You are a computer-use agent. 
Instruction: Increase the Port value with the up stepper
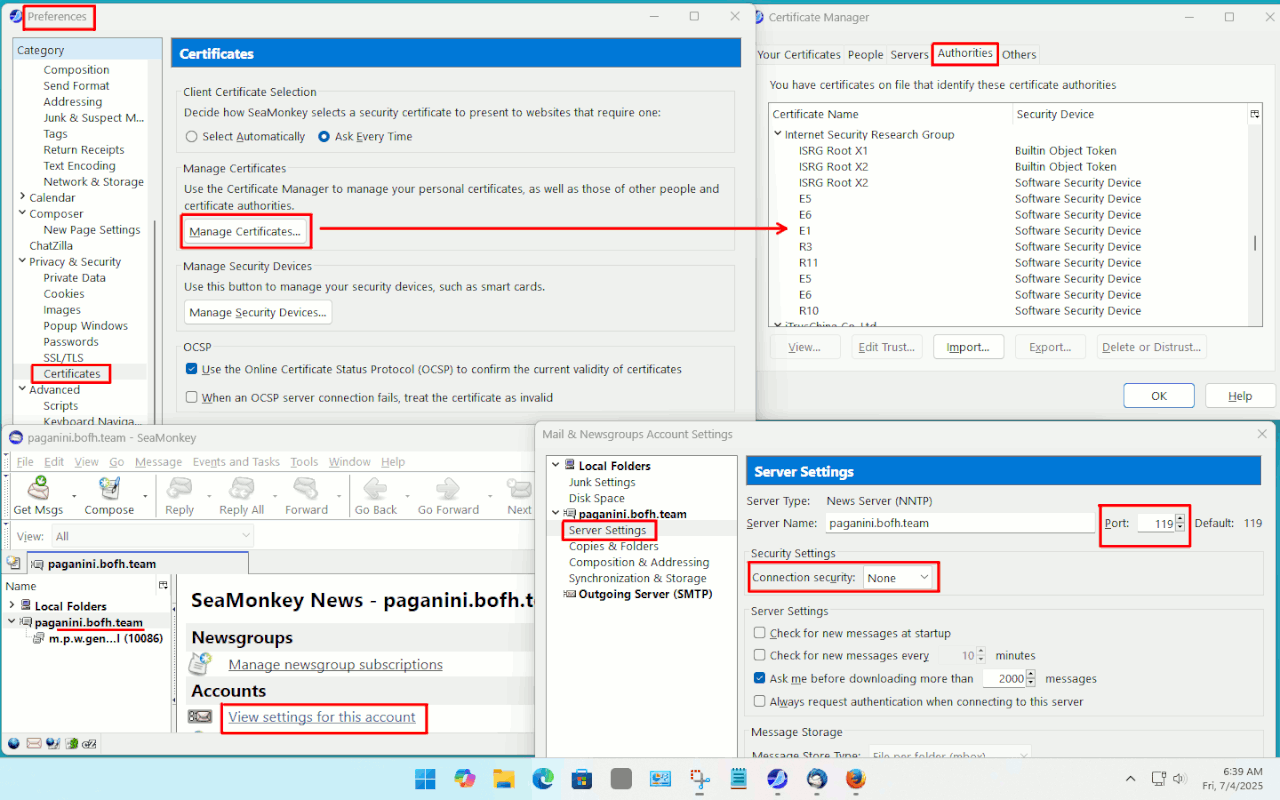coord(1180,518)
